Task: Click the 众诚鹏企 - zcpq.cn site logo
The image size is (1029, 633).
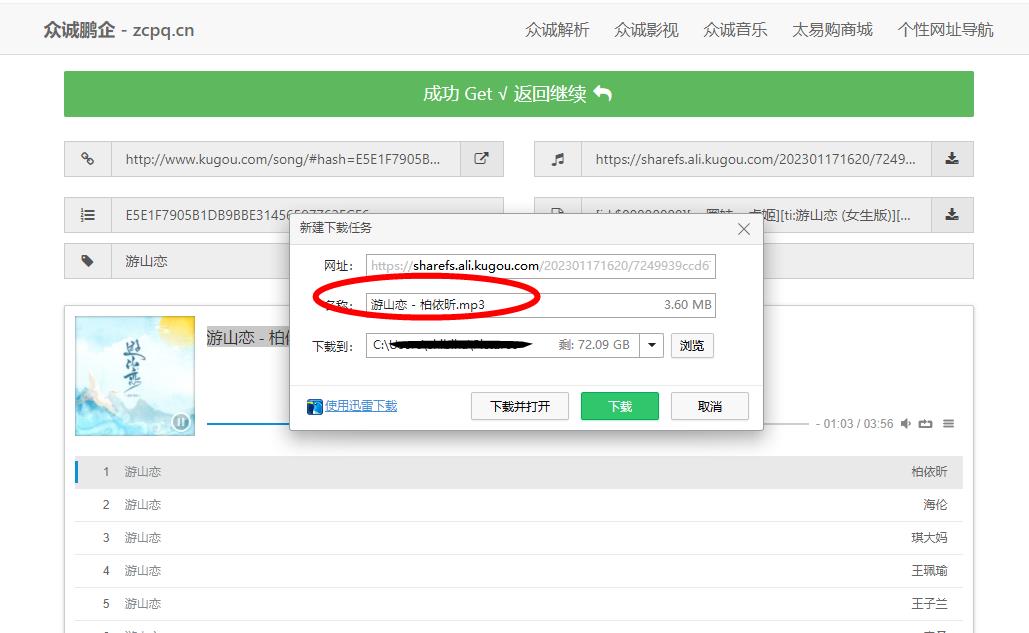Action: pyautogui.click(x=119, y=30)
